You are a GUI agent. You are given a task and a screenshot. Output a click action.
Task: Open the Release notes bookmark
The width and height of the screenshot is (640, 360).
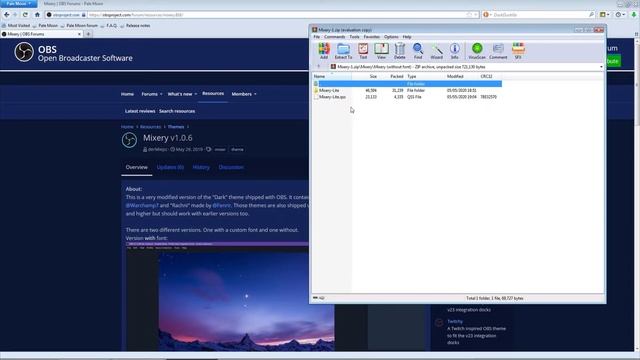click(135, 25)
